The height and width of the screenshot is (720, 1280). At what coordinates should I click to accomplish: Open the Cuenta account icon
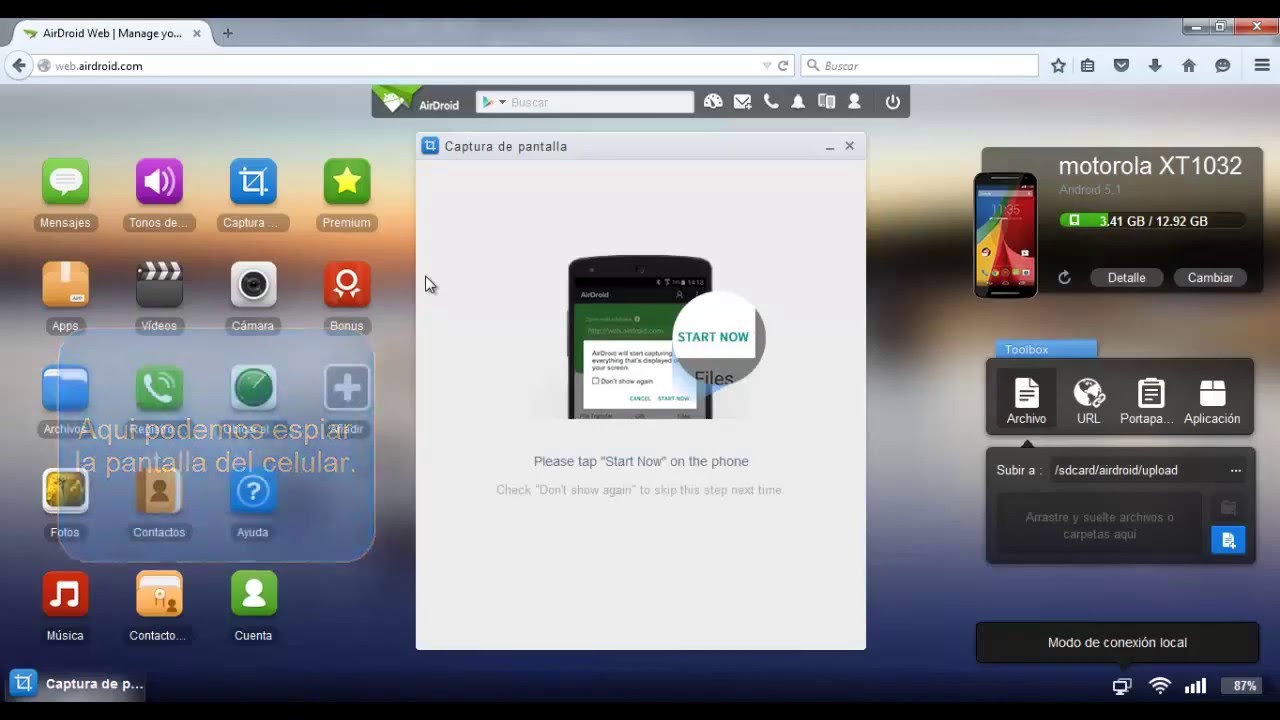pyautogui.click(x=253, y=594)
